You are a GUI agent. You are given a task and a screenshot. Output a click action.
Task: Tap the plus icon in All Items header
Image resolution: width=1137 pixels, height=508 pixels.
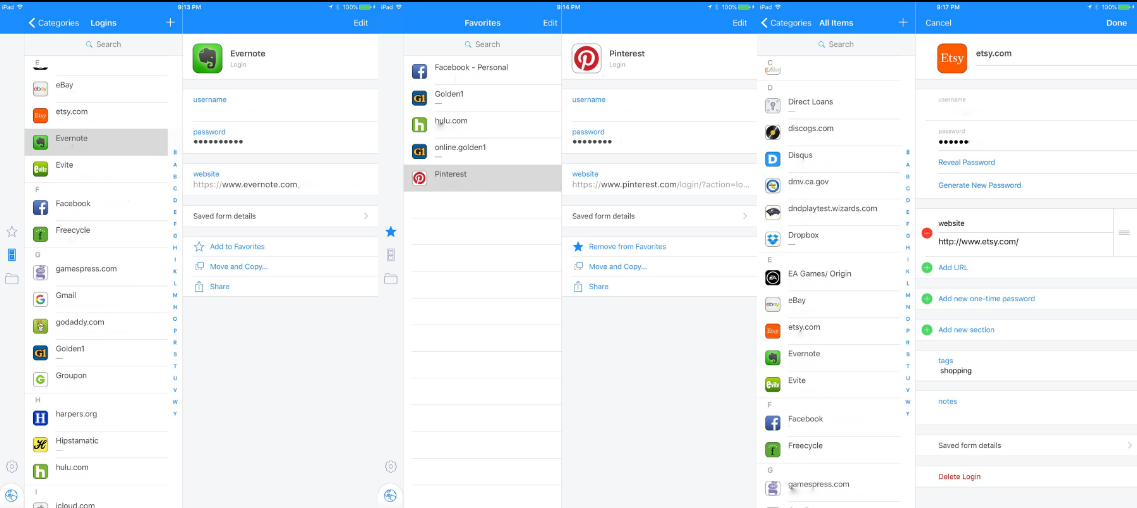click(903, 22)
